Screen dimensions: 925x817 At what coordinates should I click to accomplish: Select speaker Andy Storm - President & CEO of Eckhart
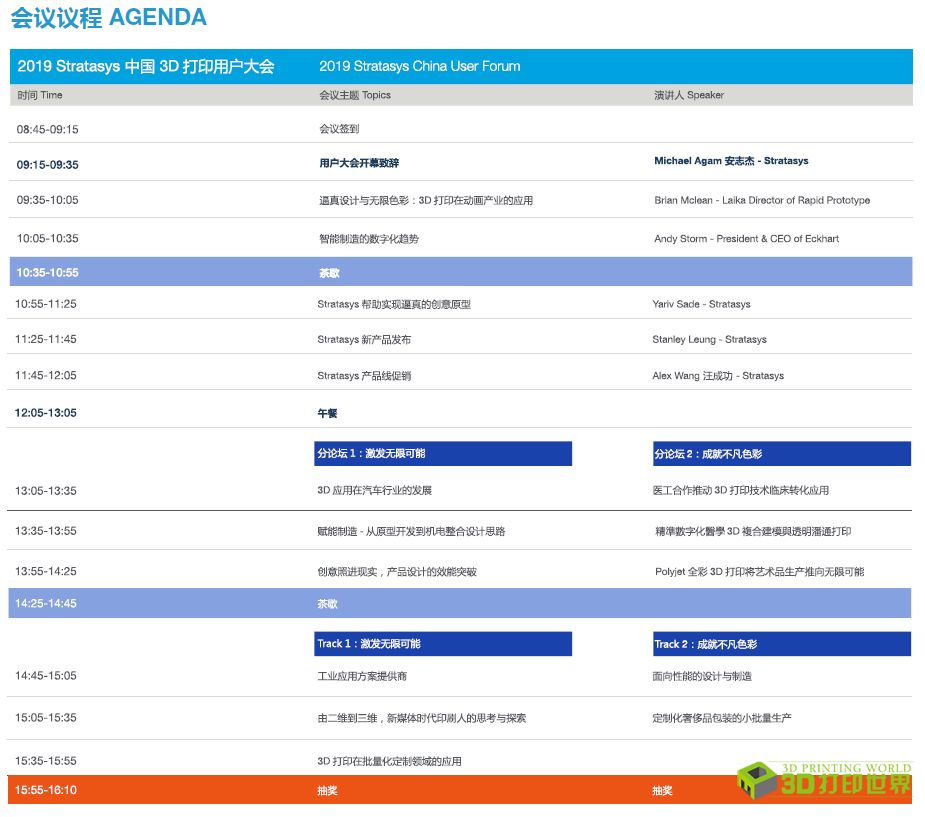(746, 238)
